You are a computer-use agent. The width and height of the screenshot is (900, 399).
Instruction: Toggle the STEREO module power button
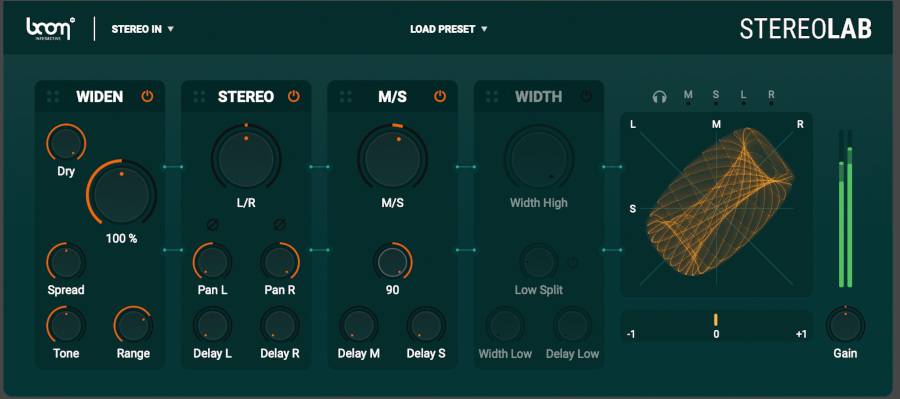click(294, 96)
